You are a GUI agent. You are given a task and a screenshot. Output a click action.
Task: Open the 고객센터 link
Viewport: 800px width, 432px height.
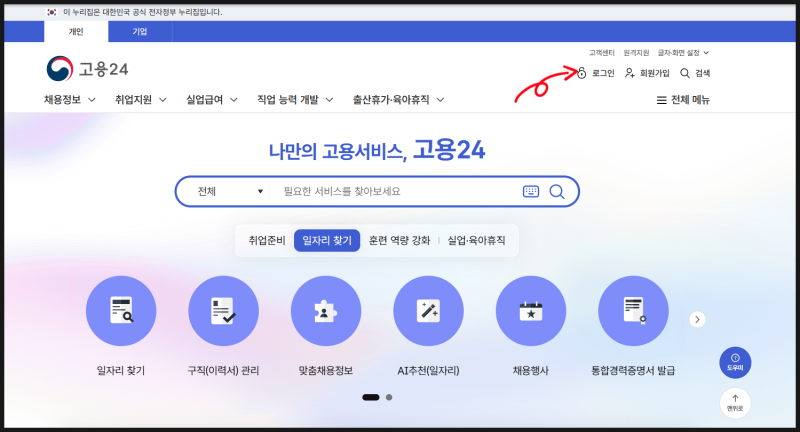(602, 53)
